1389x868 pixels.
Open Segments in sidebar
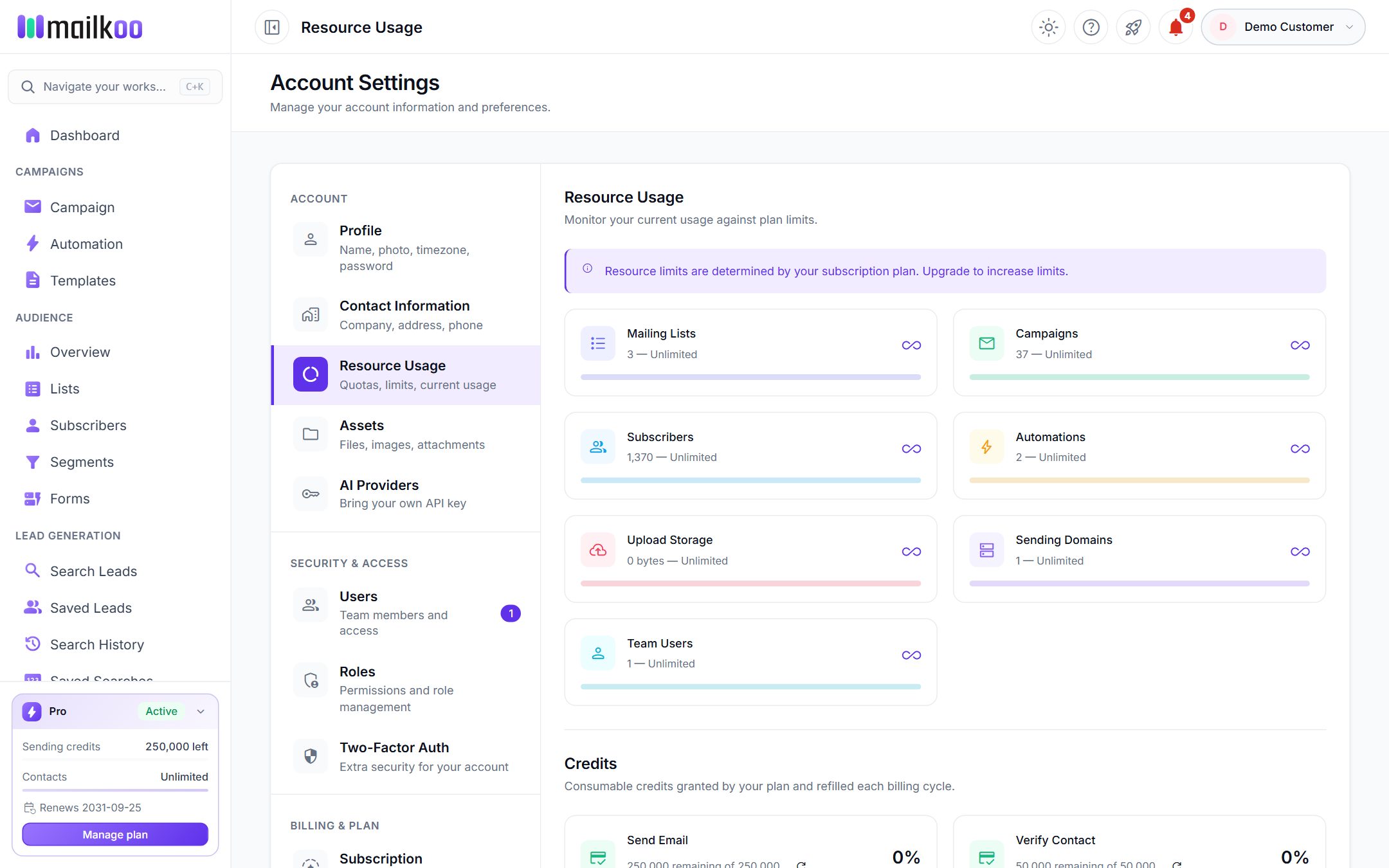click(x=115, y=462)
